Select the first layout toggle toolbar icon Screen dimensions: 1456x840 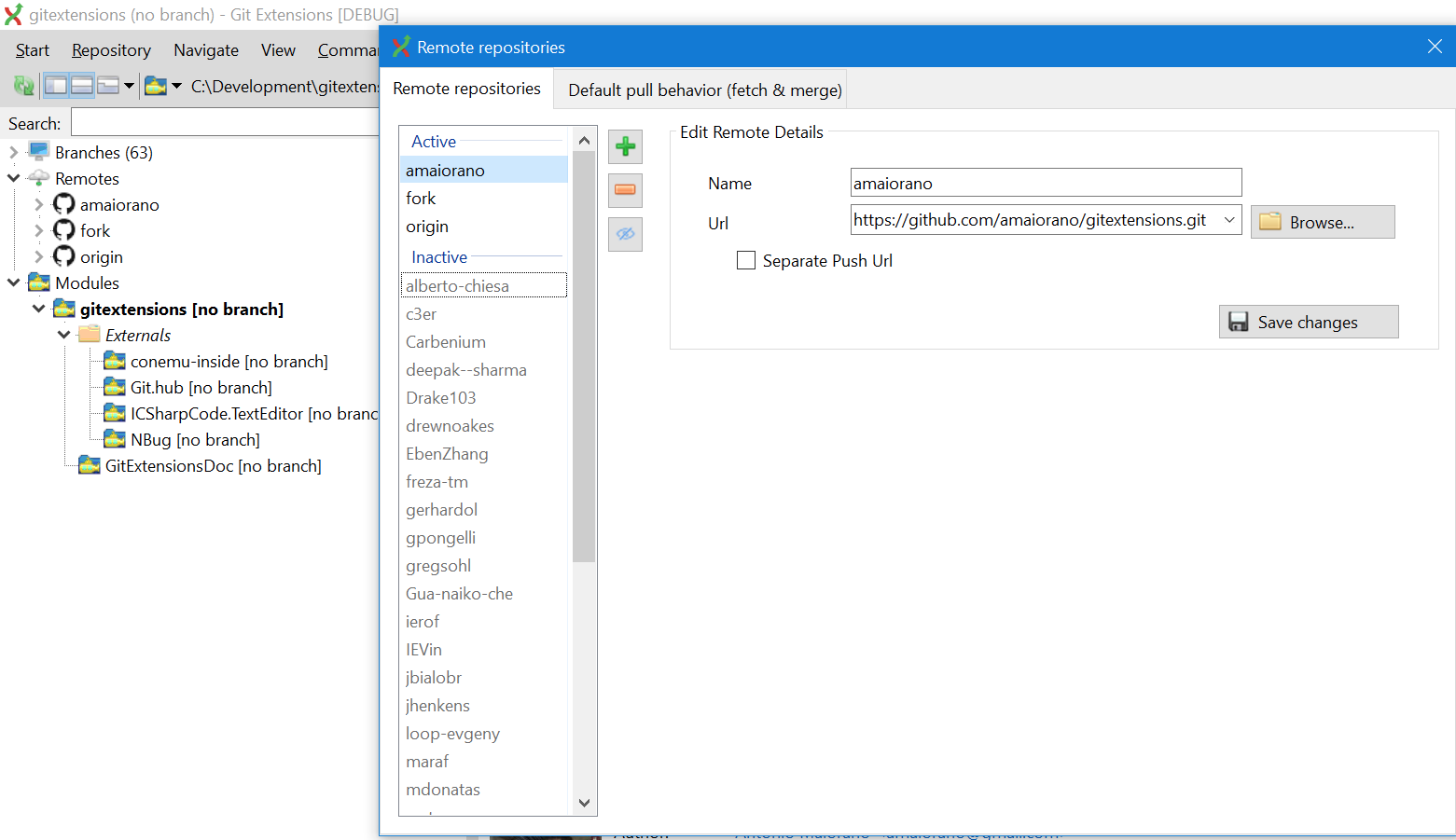pyautogui.click(x=56, y=86)
